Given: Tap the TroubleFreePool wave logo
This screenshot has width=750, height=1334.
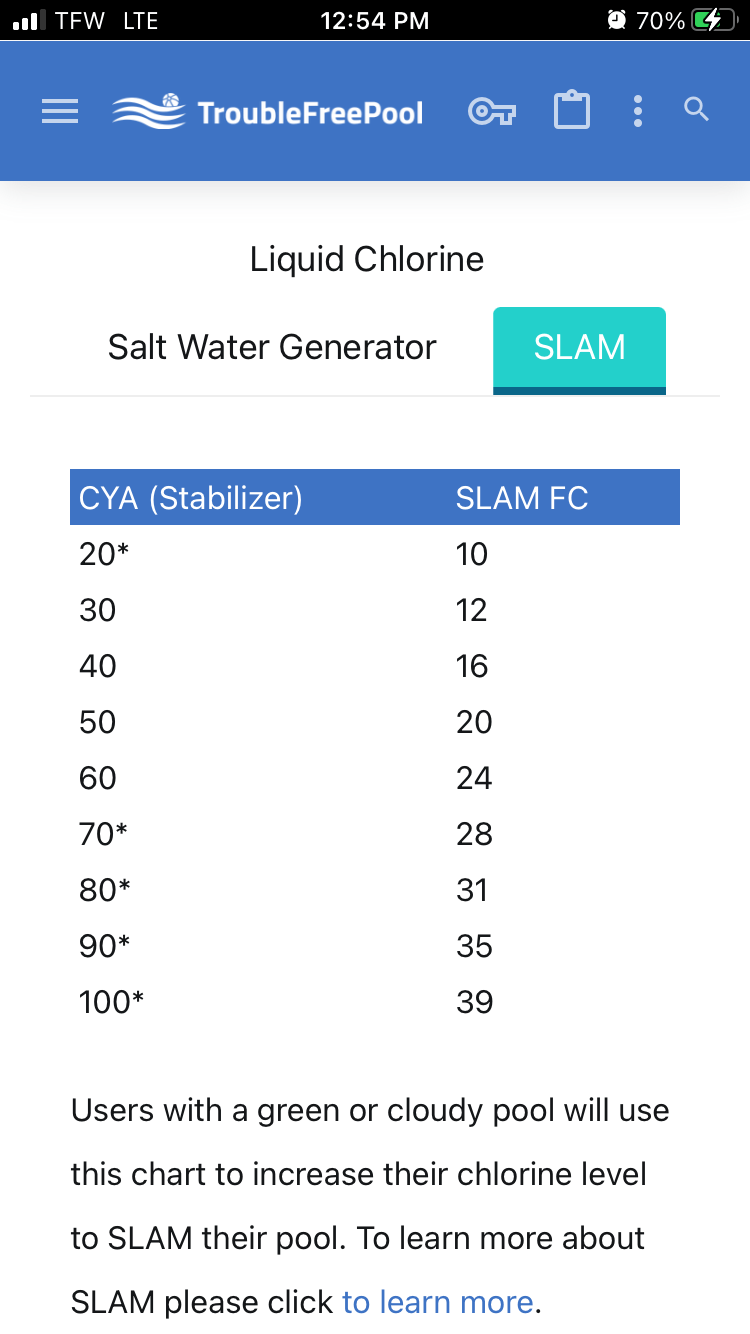Looking at the screenshot, I should click(x=149, y=111).
